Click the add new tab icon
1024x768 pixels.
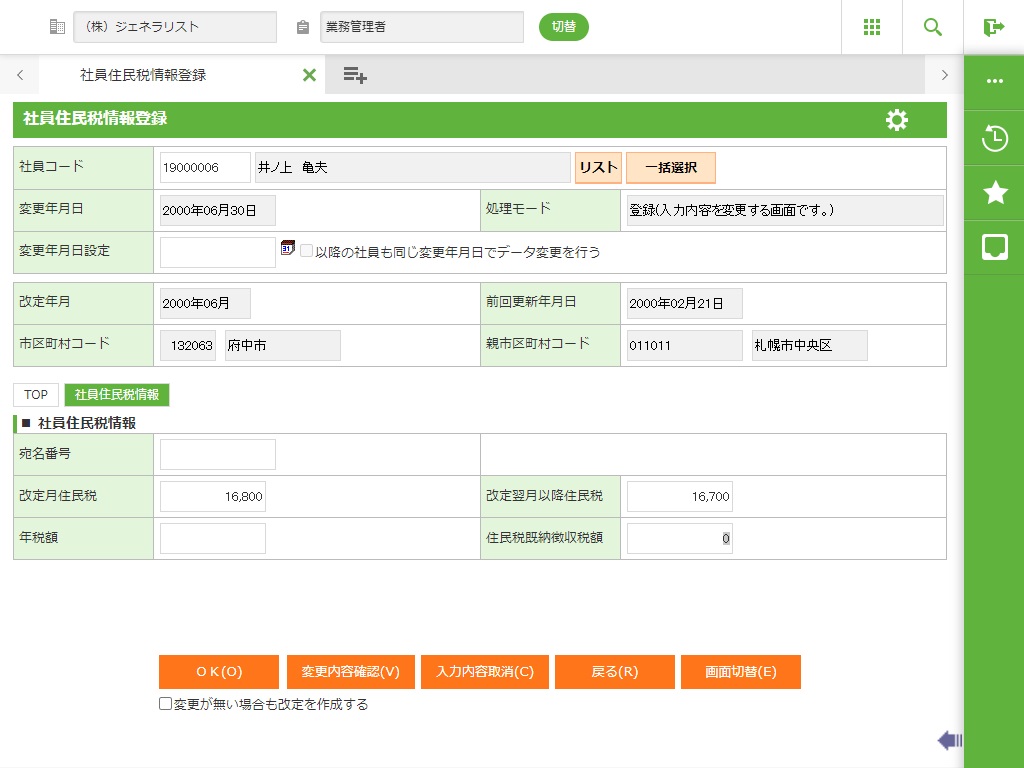tap(355, 75)
